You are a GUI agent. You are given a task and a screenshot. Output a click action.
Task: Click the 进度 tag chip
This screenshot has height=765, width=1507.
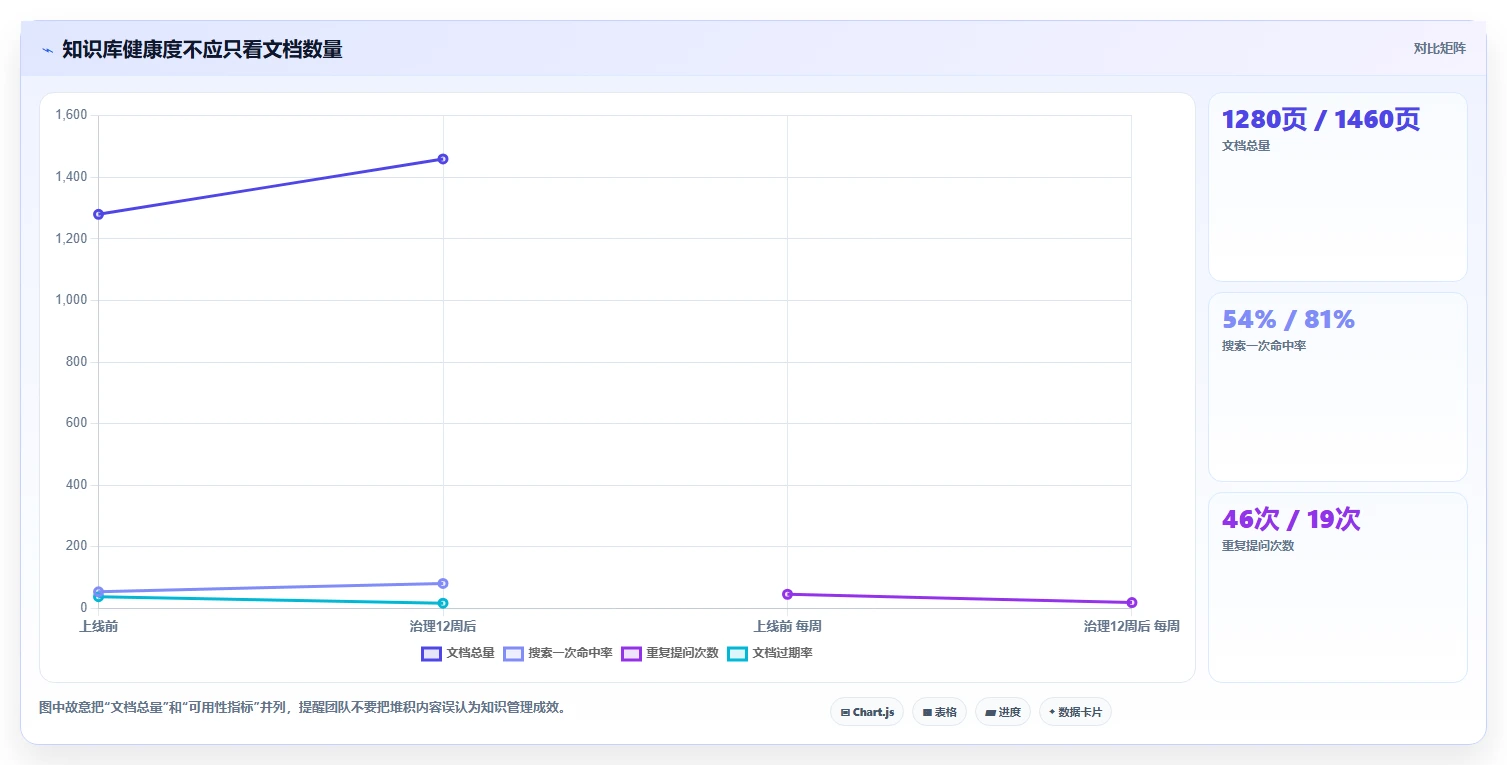1002,712
